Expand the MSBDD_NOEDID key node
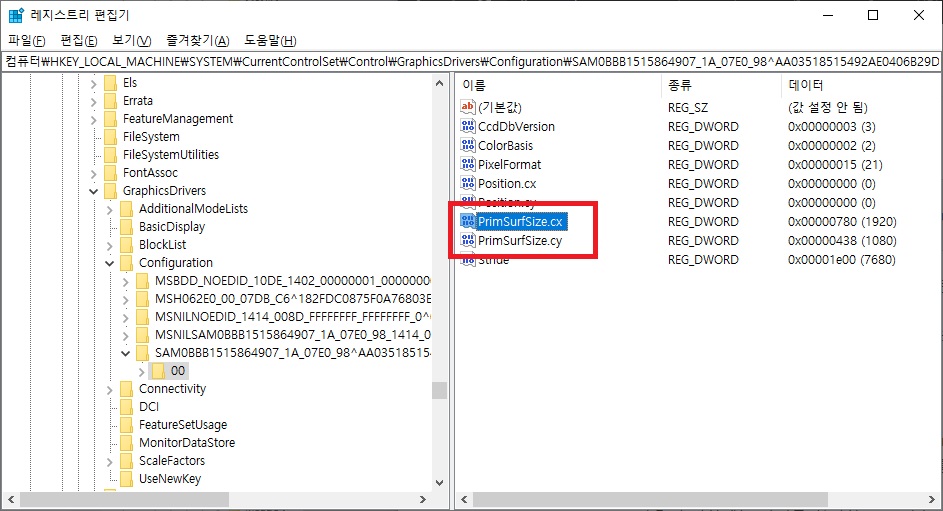943x511 pixels. pyautogui.click(x=125, y=281)
